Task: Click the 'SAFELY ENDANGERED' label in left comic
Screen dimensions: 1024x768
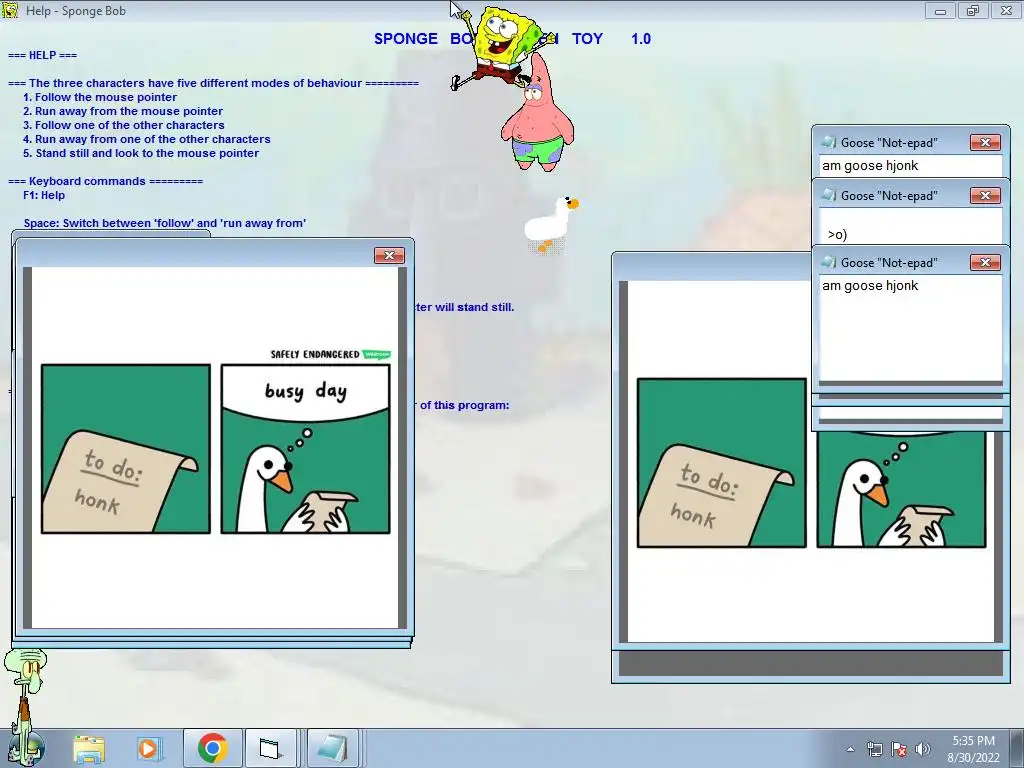Action: 315,354
